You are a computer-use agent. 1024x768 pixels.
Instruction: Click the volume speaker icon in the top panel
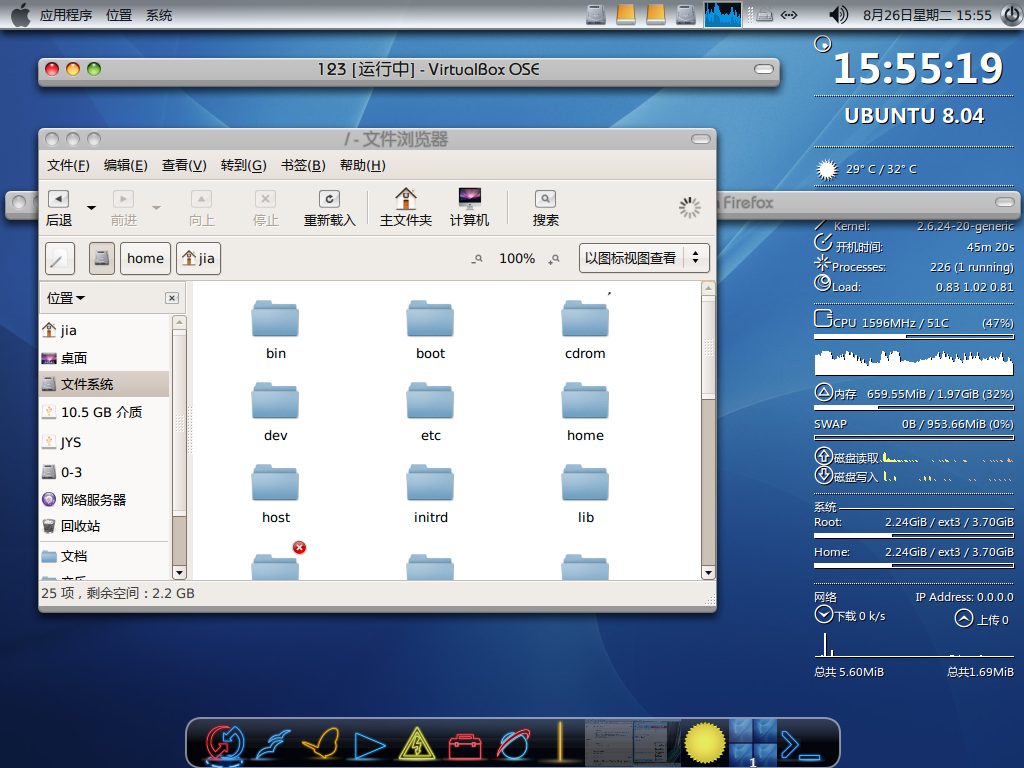point(838,14)
